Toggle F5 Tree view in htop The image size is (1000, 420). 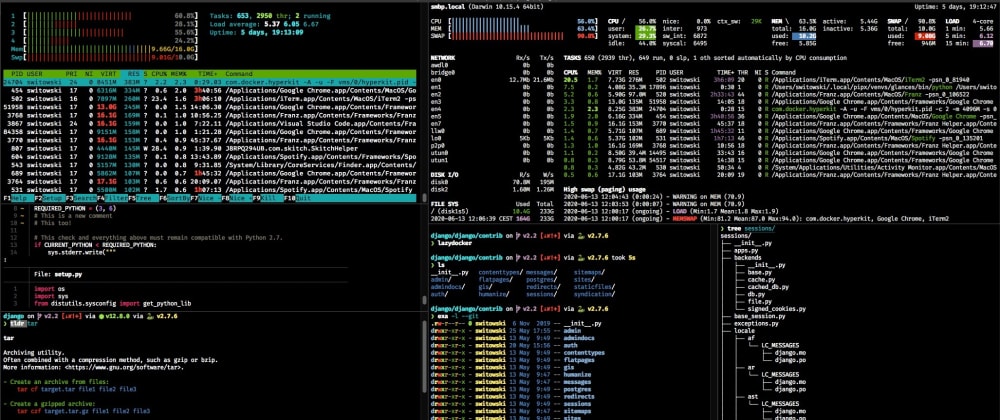(141, 199)
